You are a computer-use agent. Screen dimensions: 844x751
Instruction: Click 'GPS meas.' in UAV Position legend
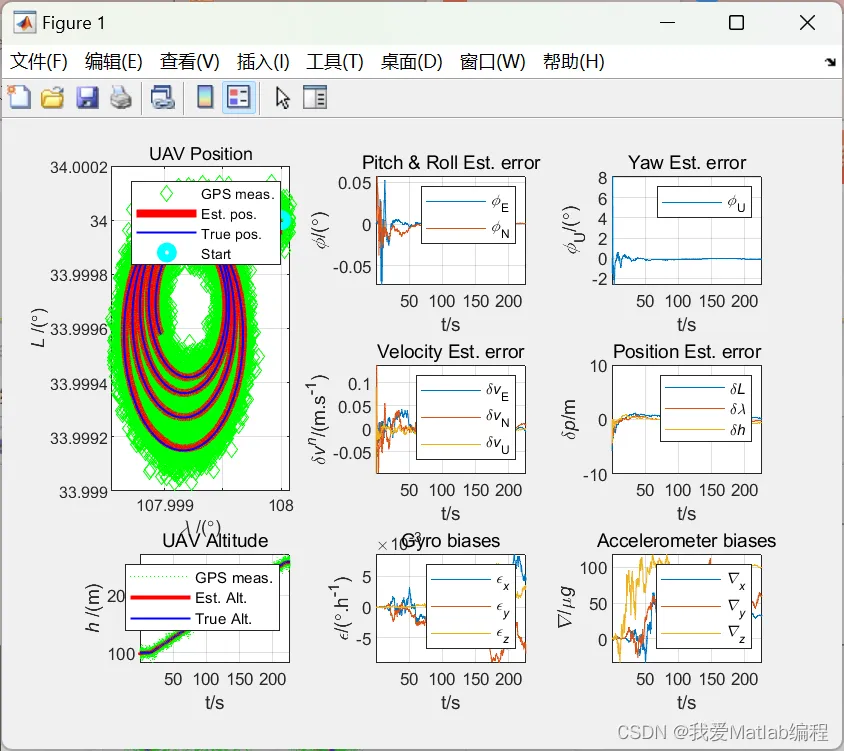click(238, 194)
